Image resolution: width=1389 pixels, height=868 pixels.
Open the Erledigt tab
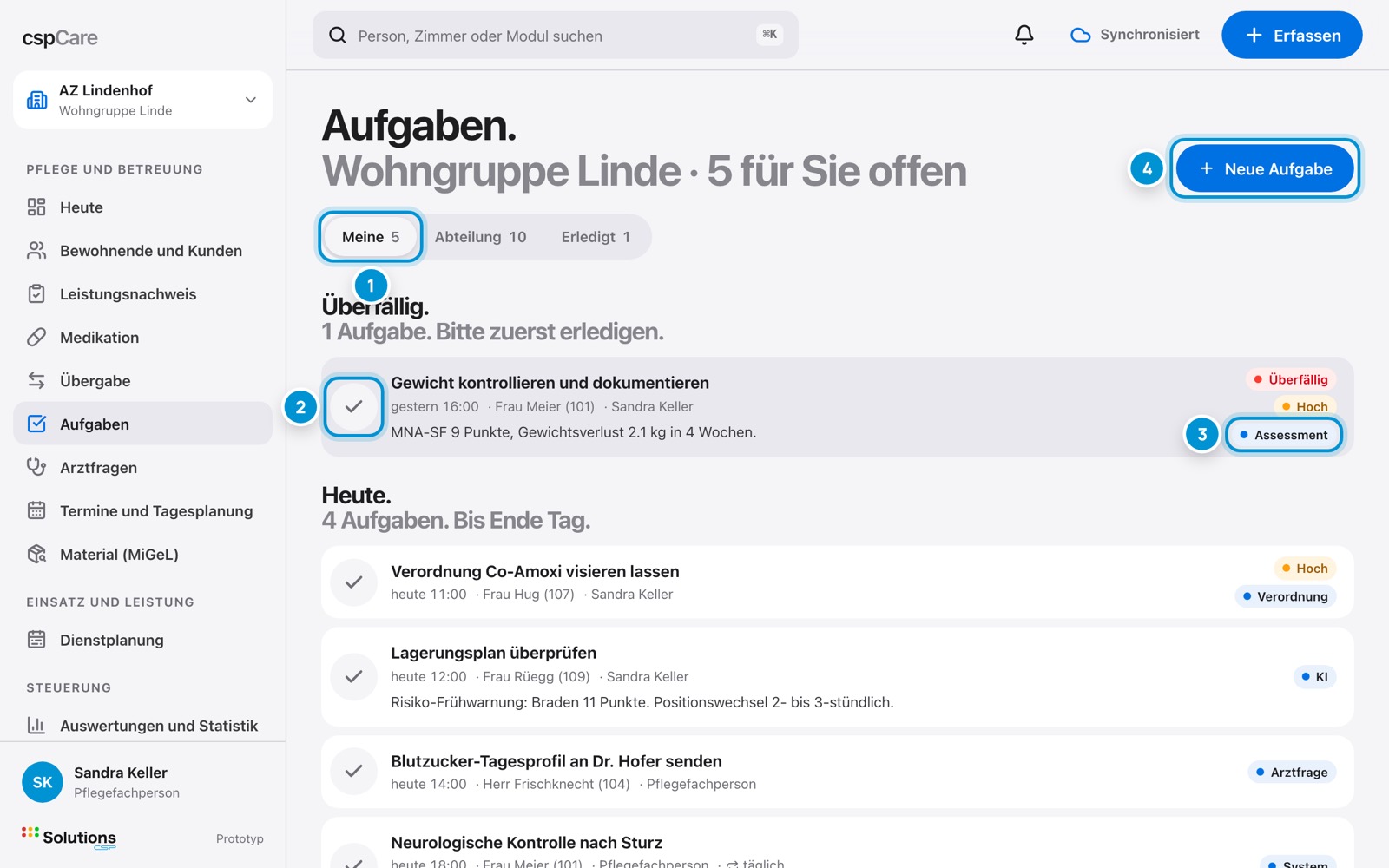coord(596,237)
